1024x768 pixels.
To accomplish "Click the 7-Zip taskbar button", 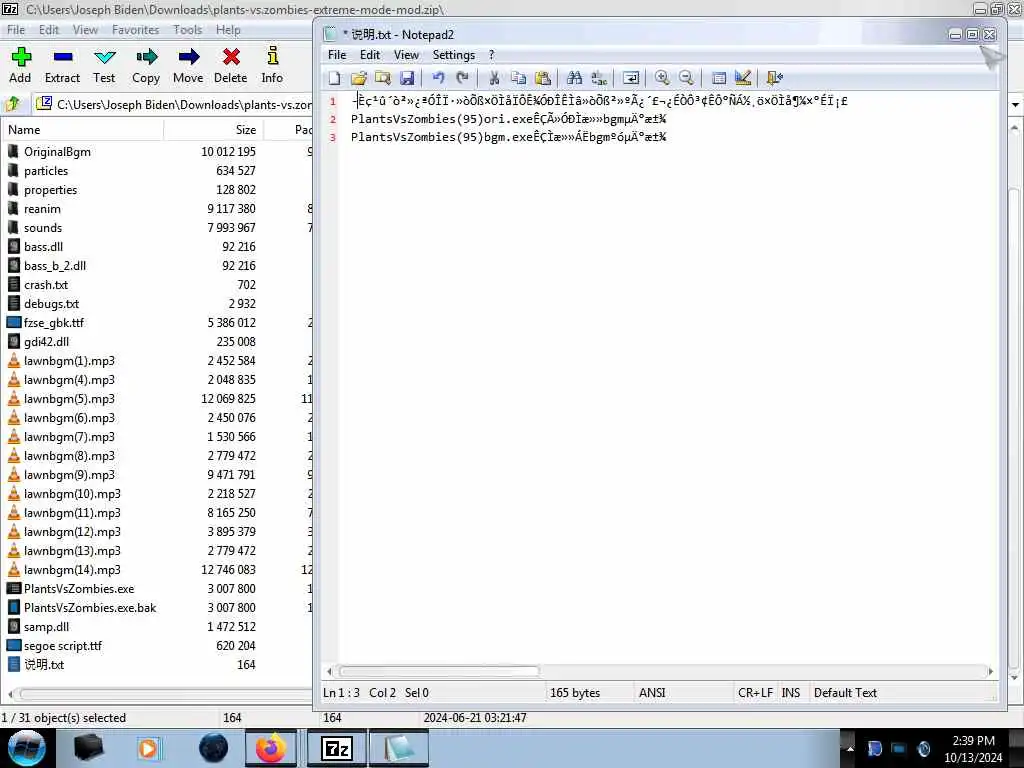I will [337, 748].
